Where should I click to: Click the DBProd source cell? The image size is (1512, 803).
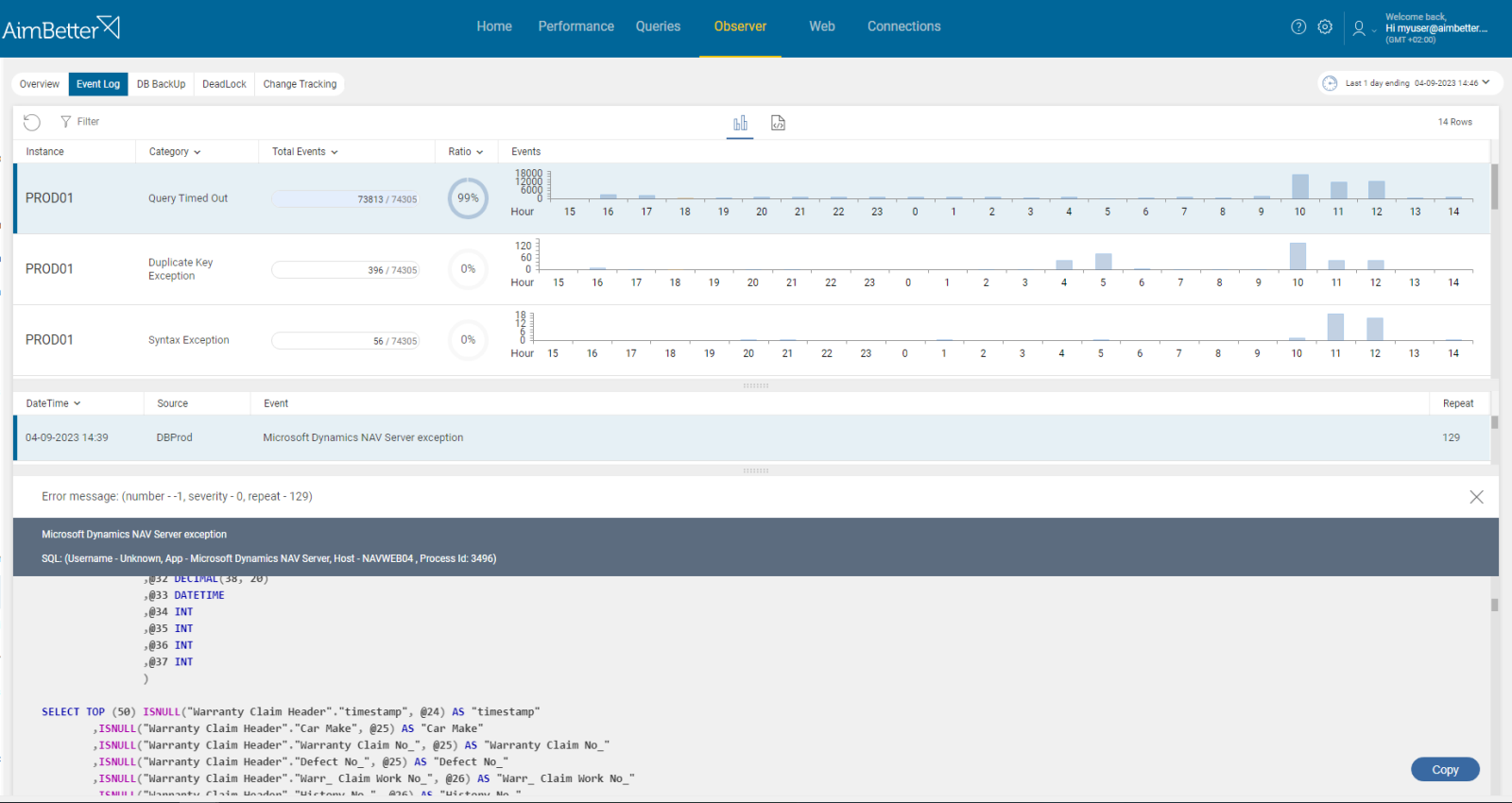(174, 437)
